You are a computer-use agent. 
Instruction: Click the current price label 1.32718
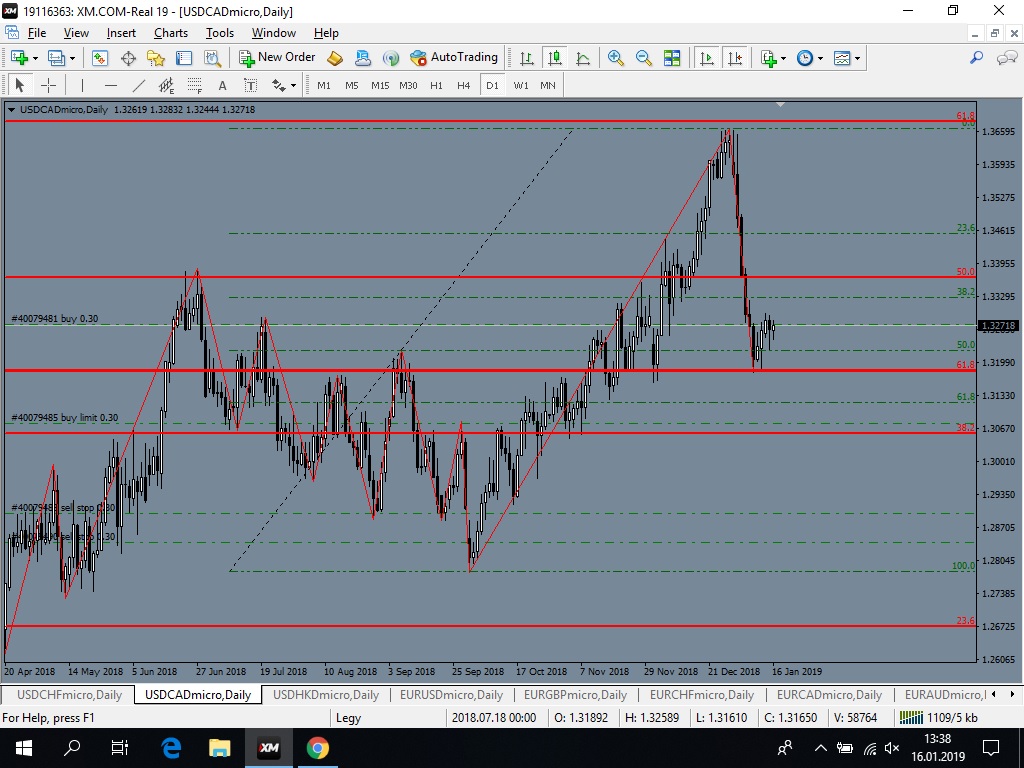[999, 325]
